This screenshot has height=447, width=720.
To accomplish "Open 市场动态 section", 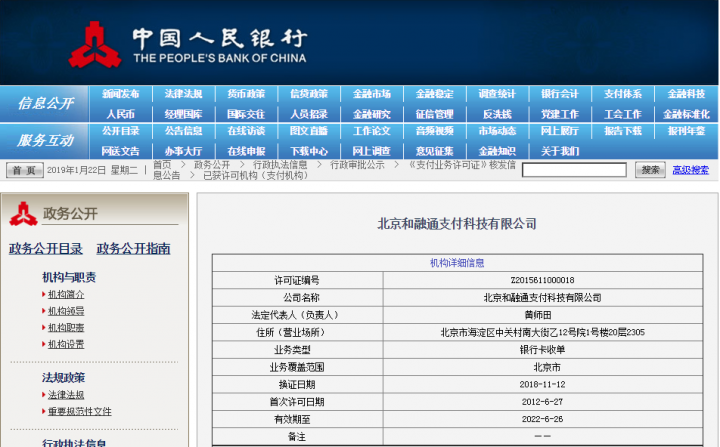I will (497, 131).
